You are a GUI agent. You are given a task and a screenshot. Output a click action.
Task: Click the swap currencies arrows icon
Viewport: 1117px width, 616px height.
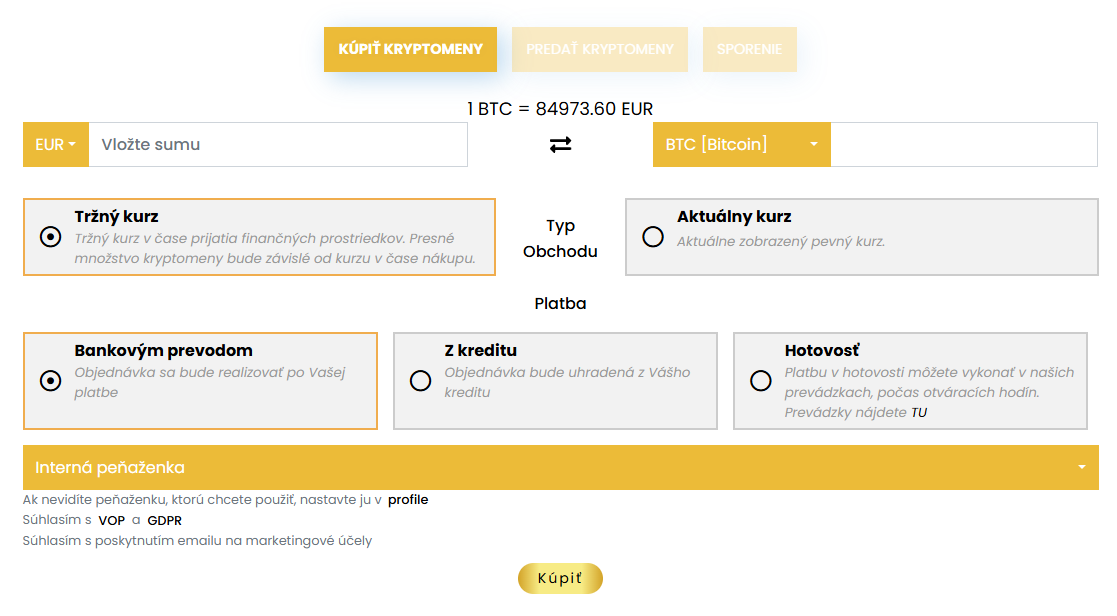coord(560,145)
